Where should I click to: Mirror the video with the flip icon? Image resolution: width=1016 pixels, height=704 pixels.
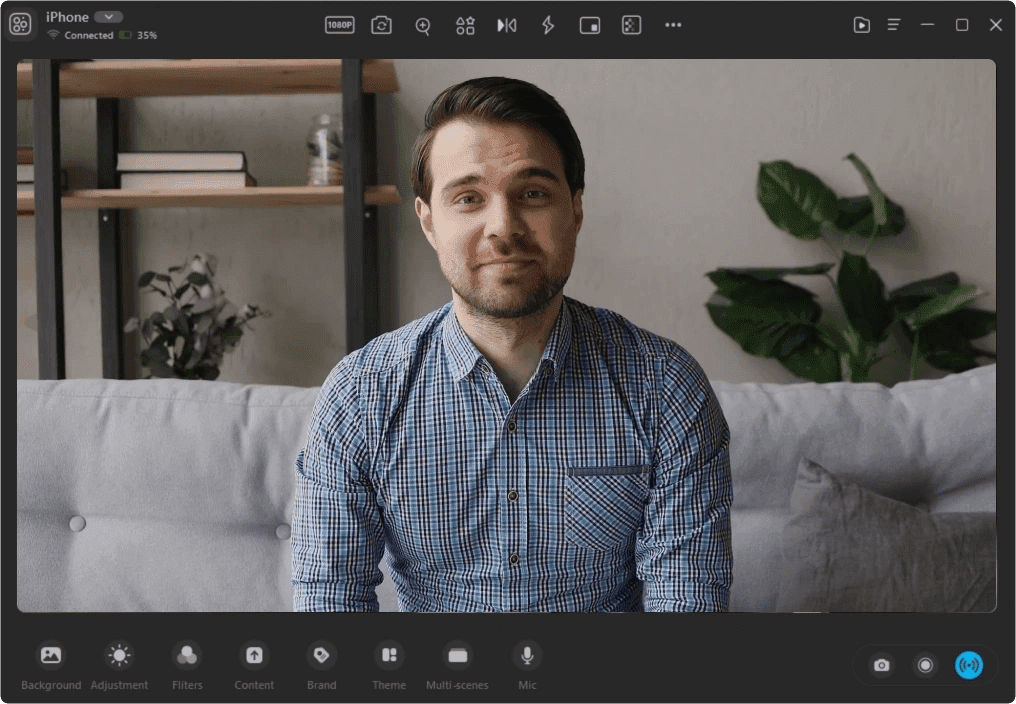coord(507,25)
